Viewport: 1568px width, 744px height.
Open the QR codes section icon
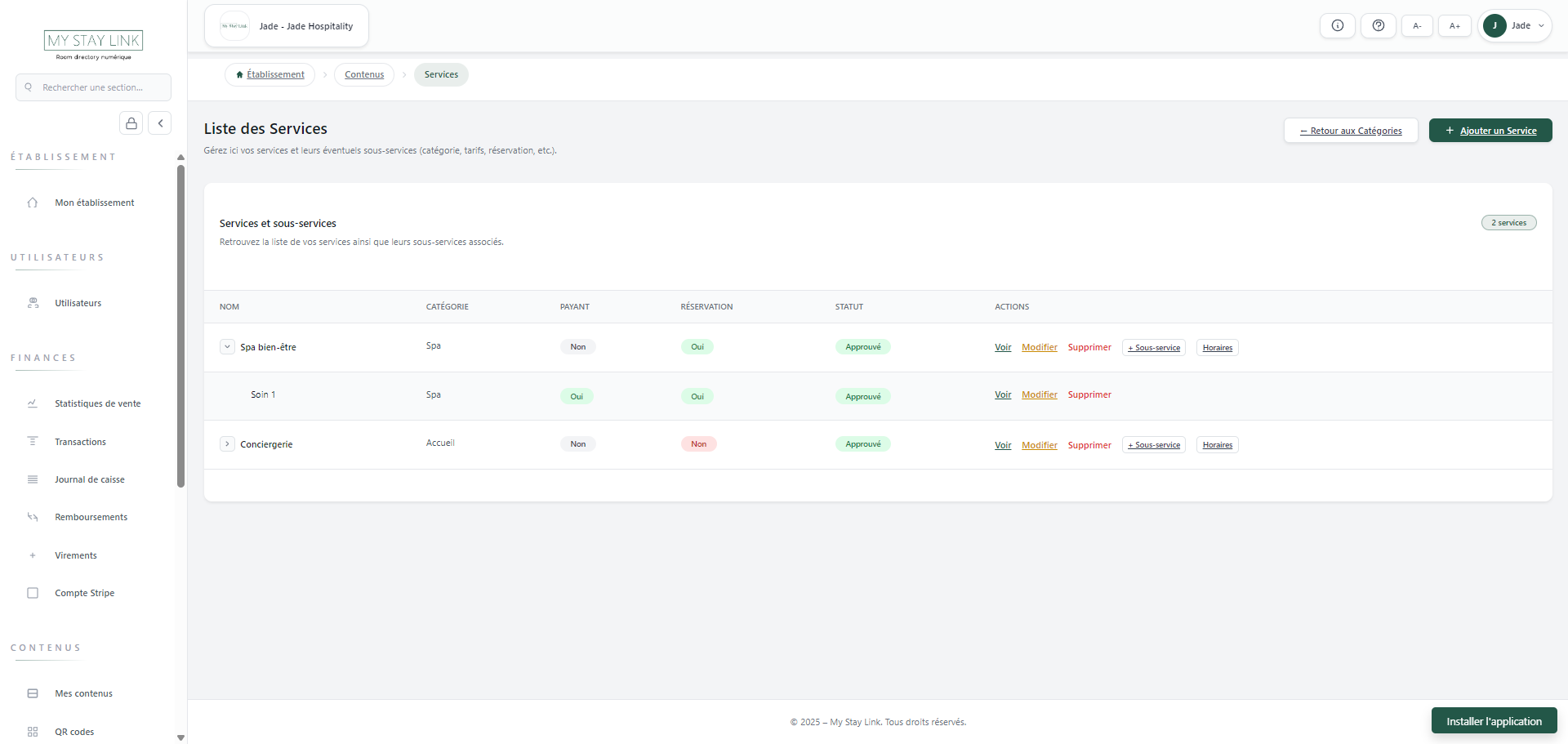click(x=32, y=731)
